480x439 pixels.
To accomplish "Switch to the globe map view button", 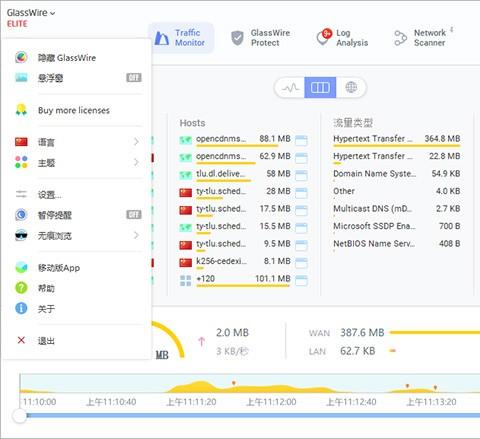I will 351,88.
